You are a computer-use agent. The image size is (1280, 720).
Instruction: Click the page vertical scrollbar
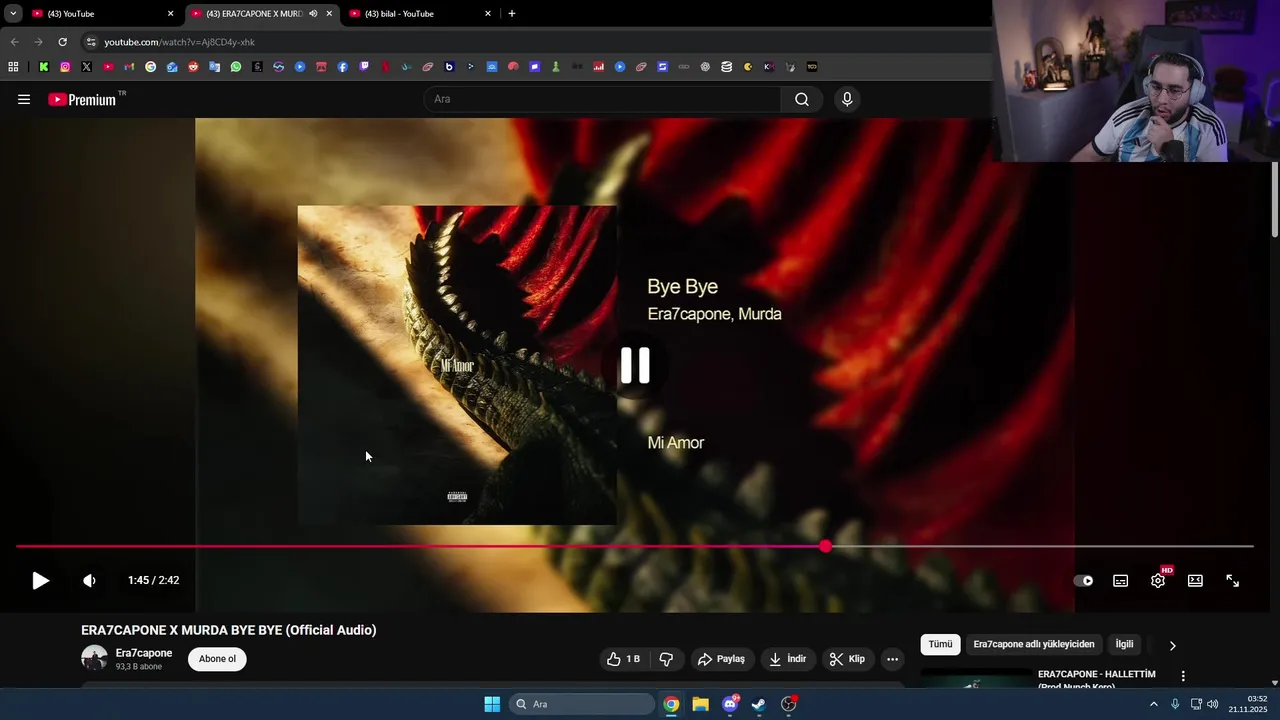1275,200
